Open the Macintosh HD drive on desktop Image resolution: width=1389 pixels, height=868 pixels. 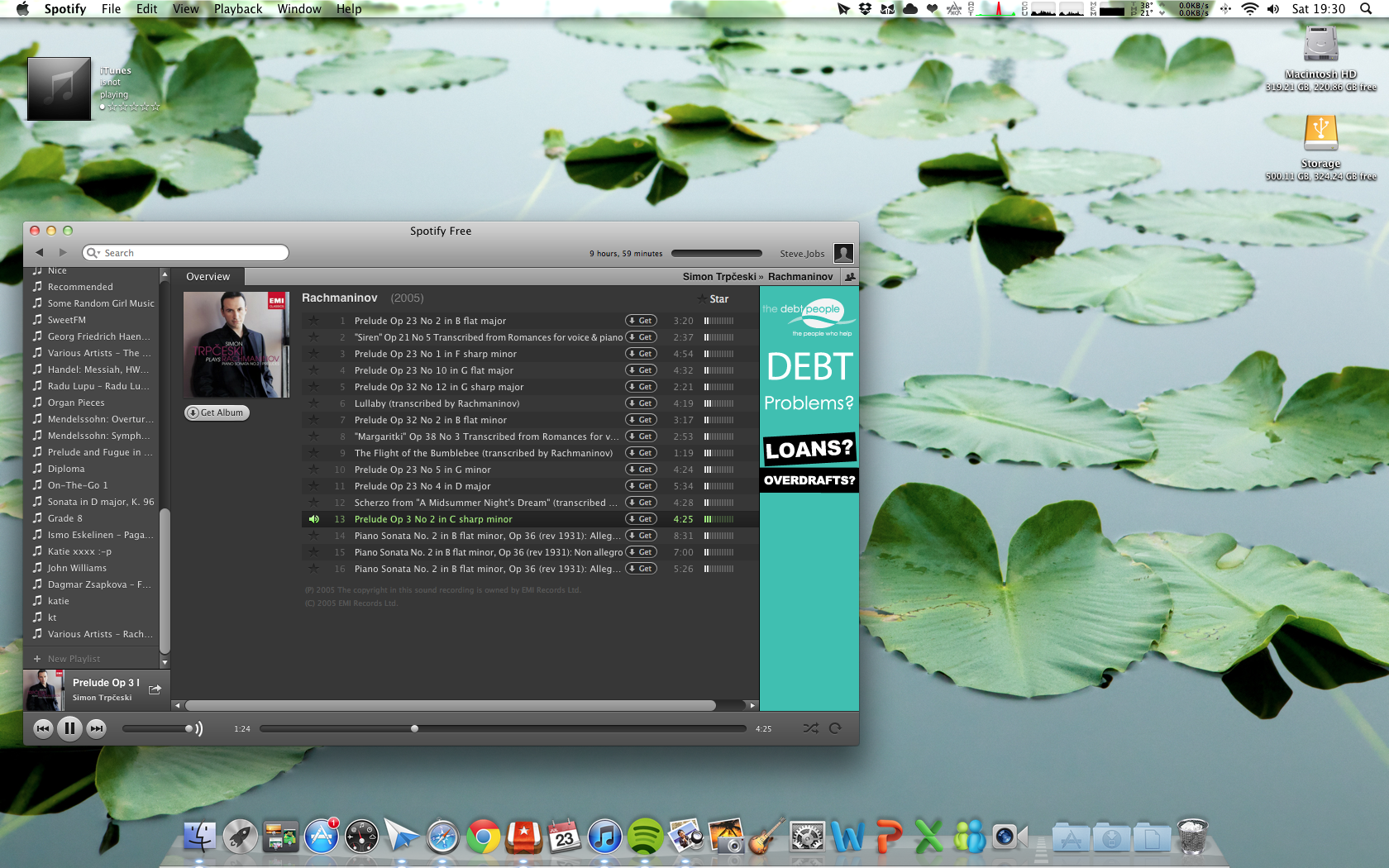pyautogui.click(x=1320, y=56)
